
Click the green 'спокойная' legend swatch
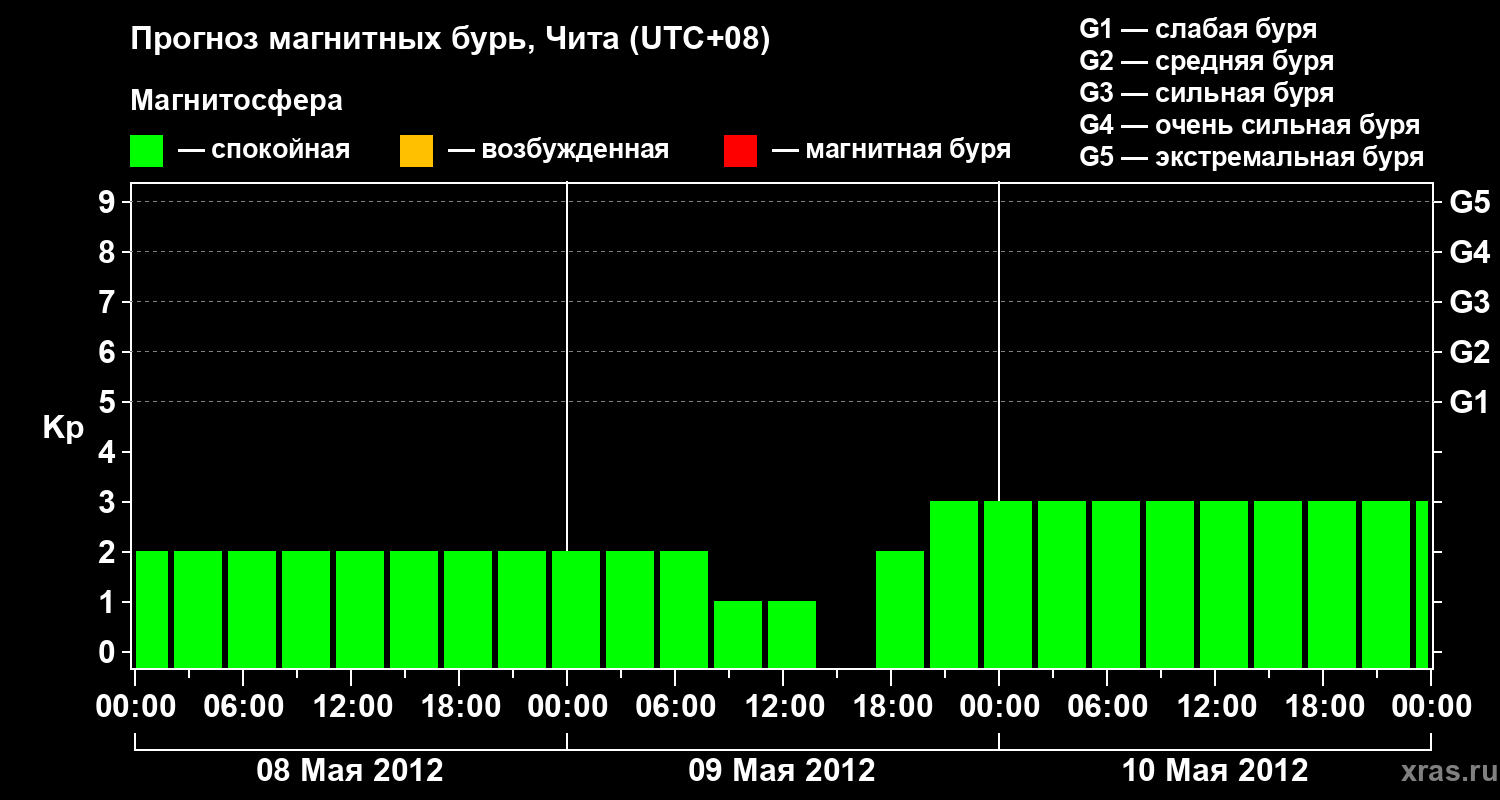[x=147, y=151]
